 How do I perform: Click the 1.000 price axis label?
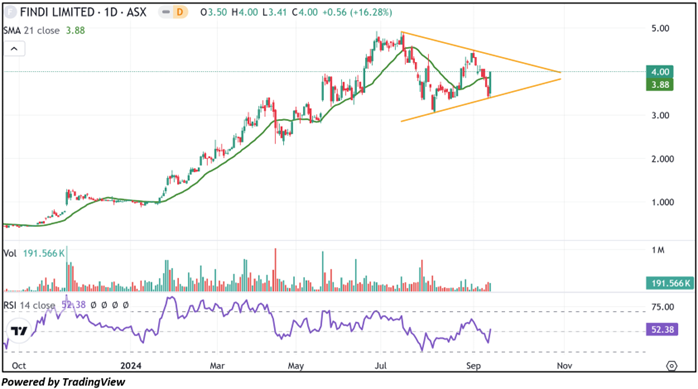pos(663,202)
